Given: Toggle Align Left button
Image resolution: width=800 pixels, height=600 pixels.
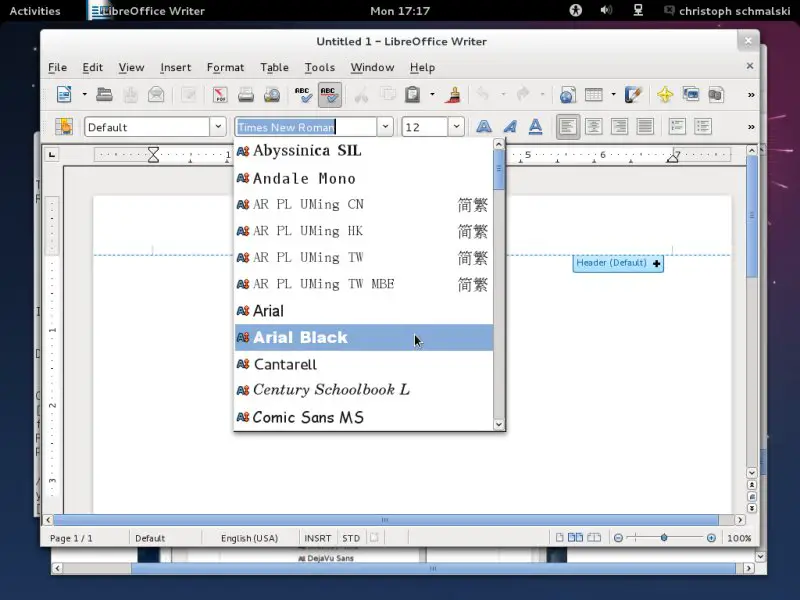Looking at the screenshot, I should pos(568,127).
